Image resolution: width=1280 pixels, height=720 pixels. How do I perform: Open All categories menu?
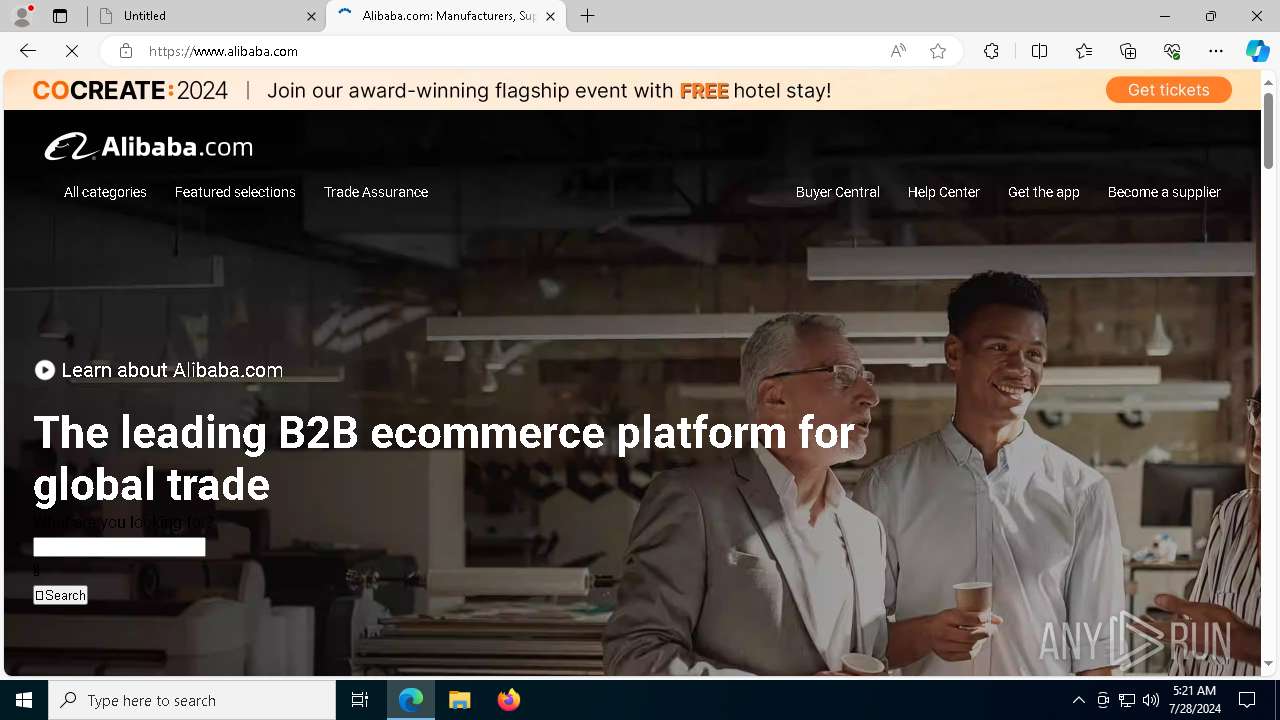[x=105, y=192]
